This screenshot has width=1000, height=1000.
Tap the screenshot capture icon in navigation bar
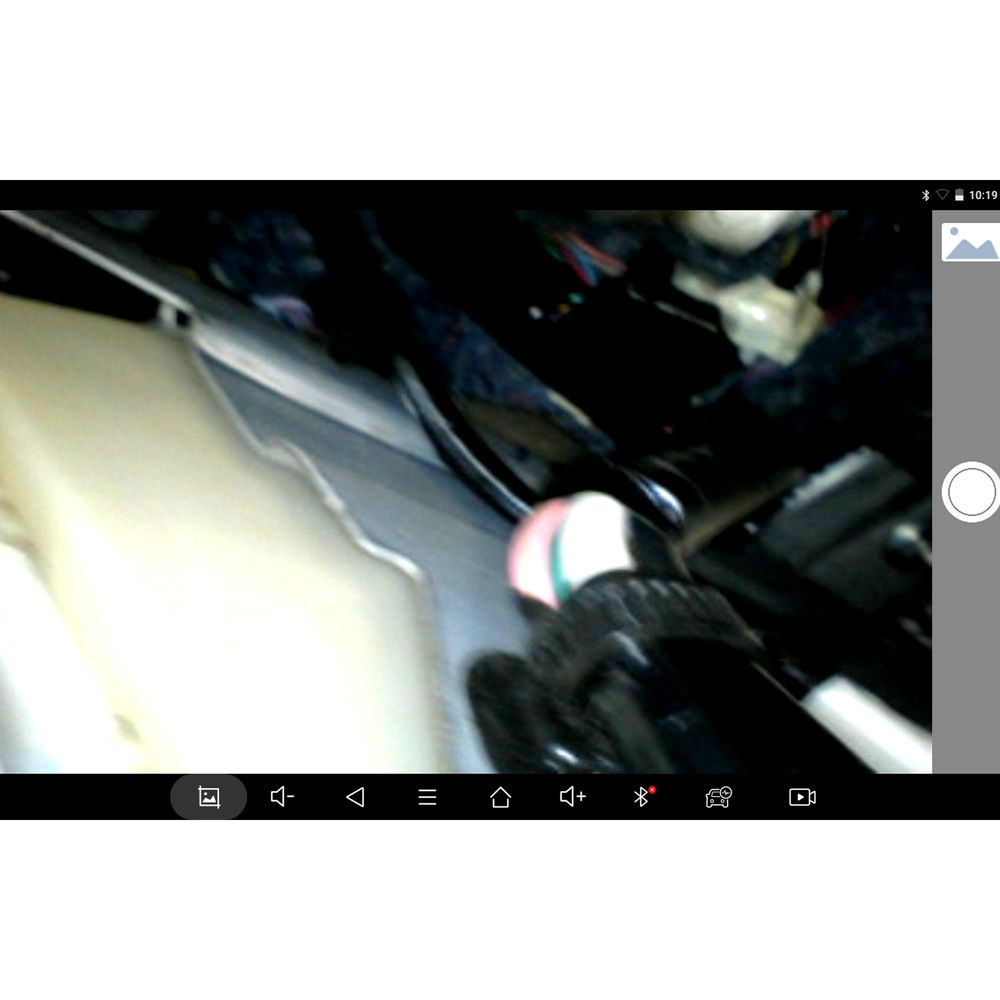[x=208, y=797]
